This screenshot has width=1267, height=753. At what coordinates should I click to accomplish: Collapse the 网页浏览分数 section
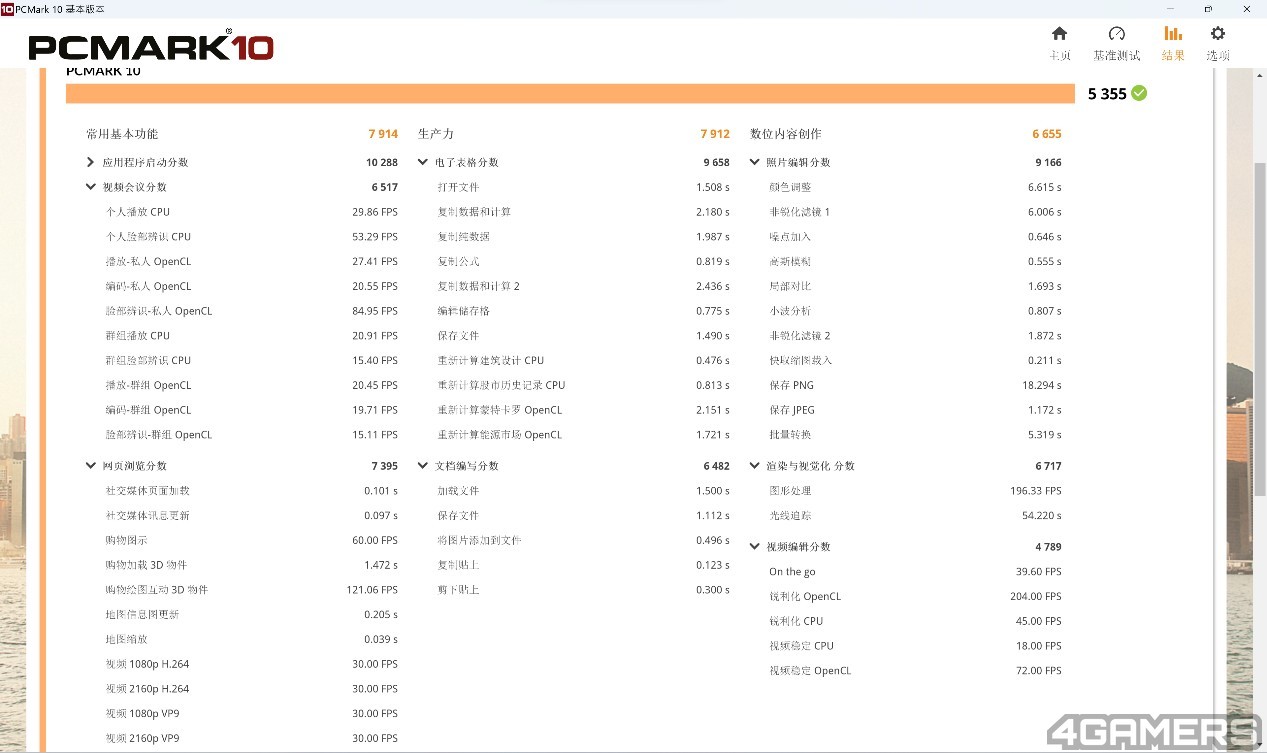[91, 466]
